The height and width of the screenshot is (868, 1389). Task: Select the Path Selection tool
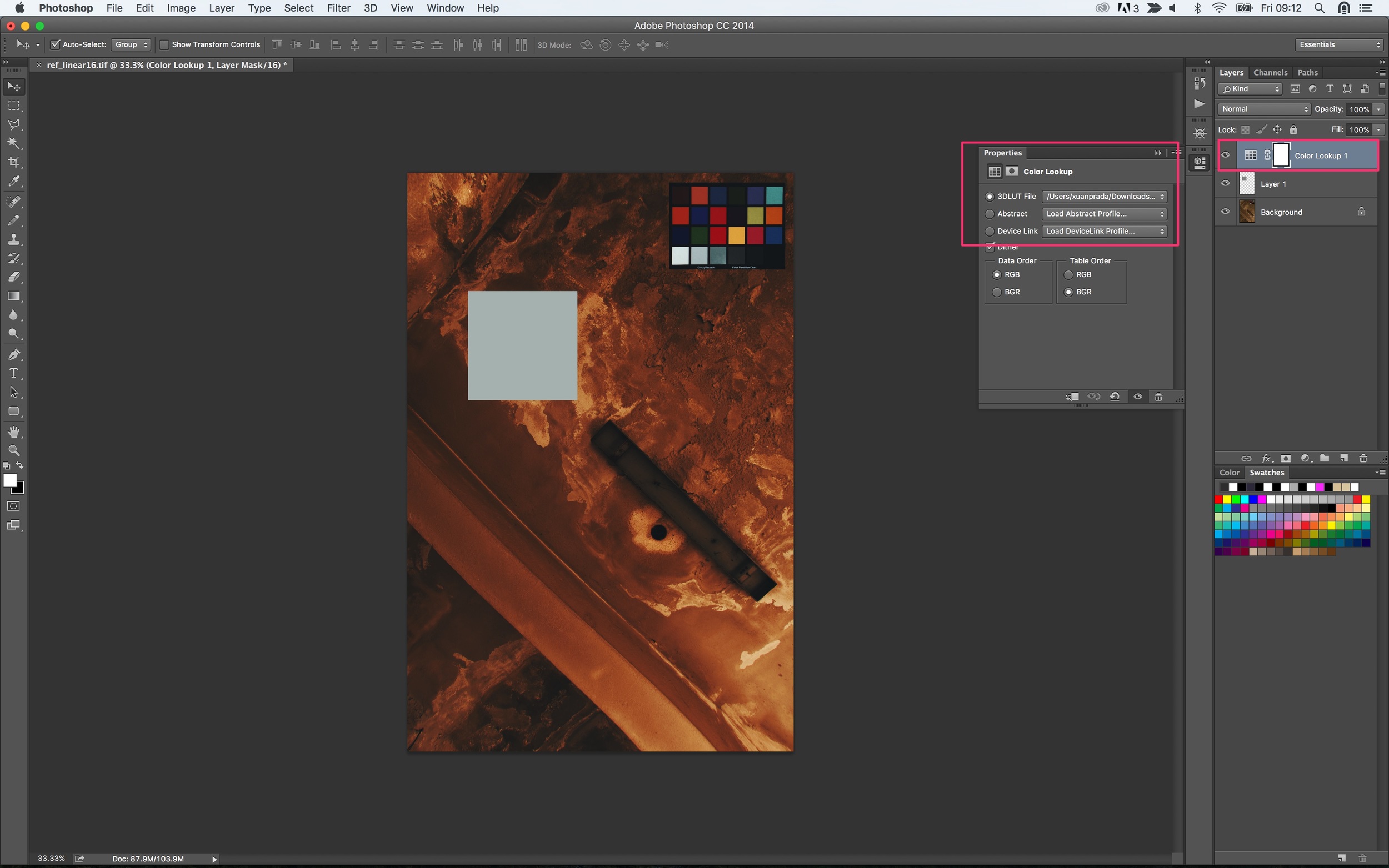(14, 392)
